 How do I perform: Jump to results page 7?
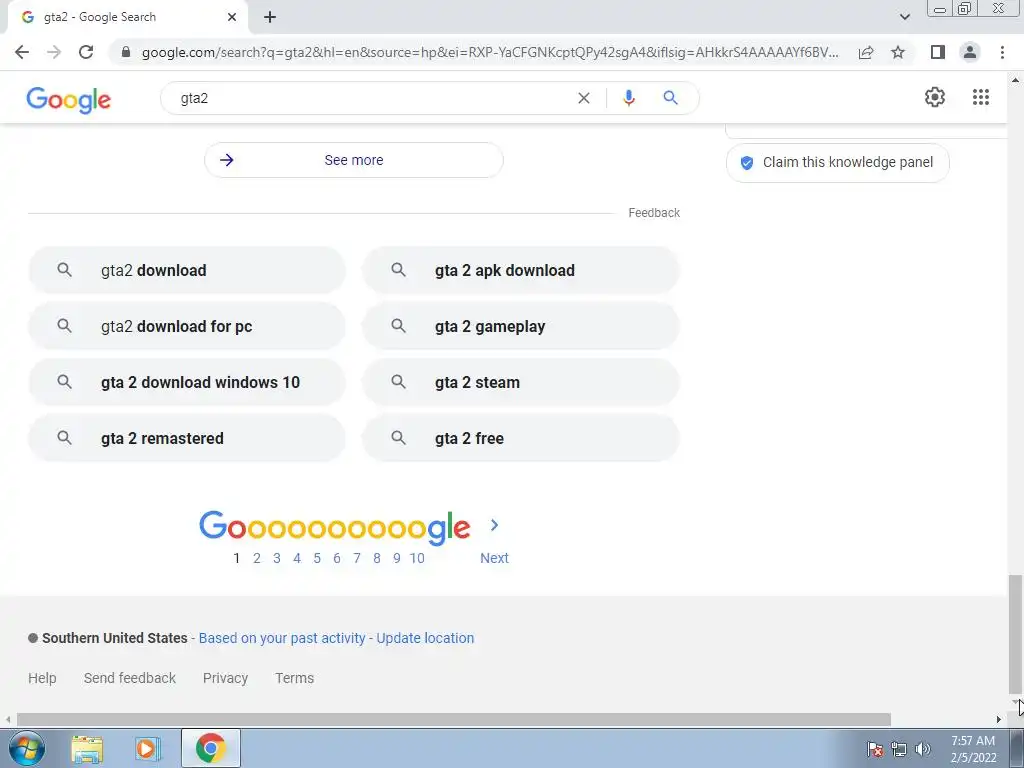click(x=357, y=558)
